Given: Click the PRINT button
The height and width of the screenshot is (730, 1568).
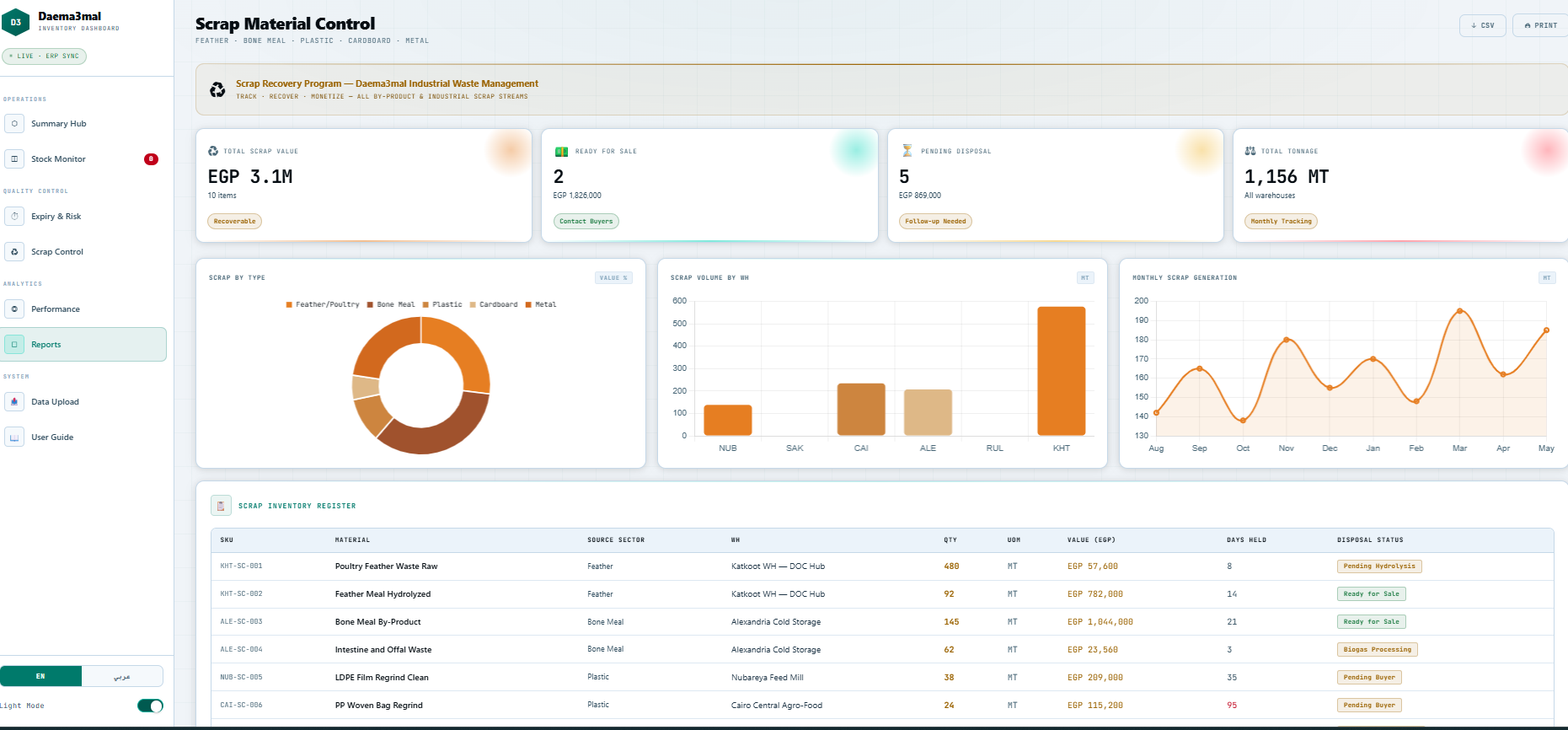Looking at the screenshot, I should pos(1540,25).
